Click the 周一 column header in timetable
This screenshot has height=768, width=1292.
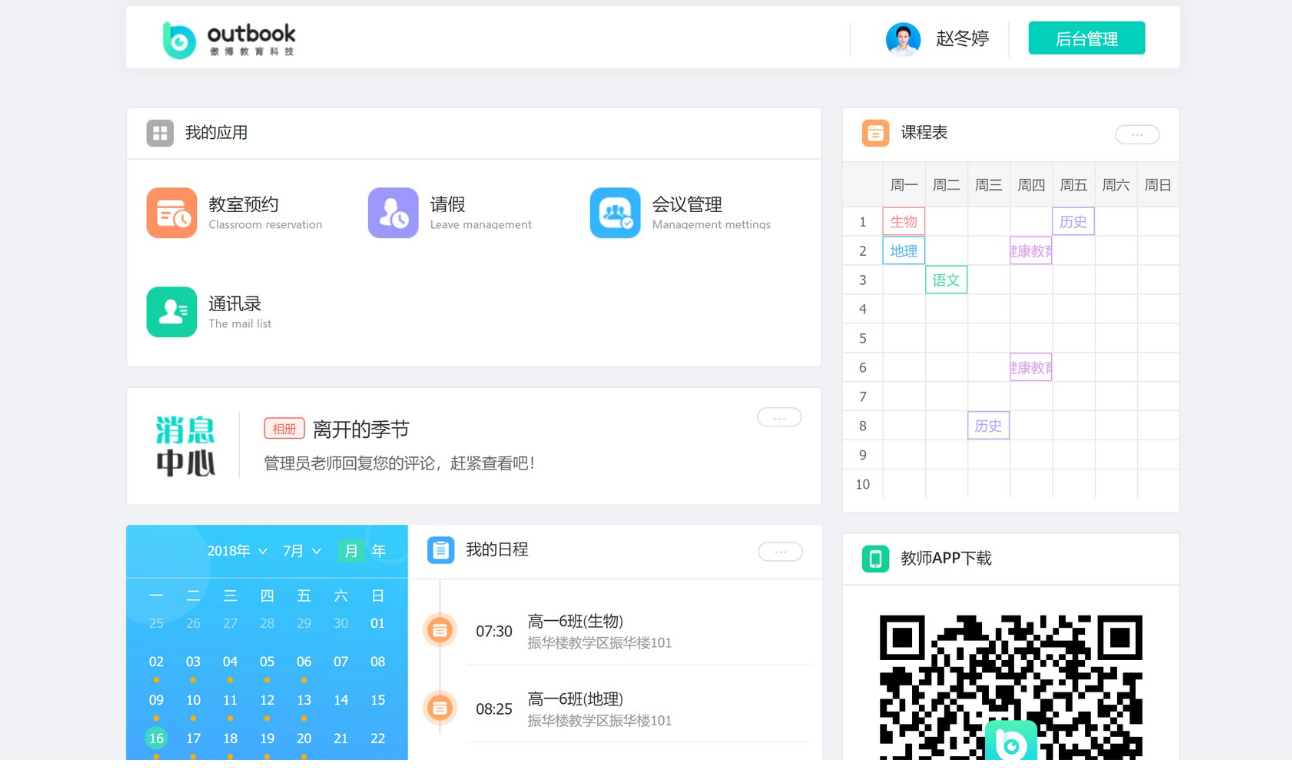(904, 185)
